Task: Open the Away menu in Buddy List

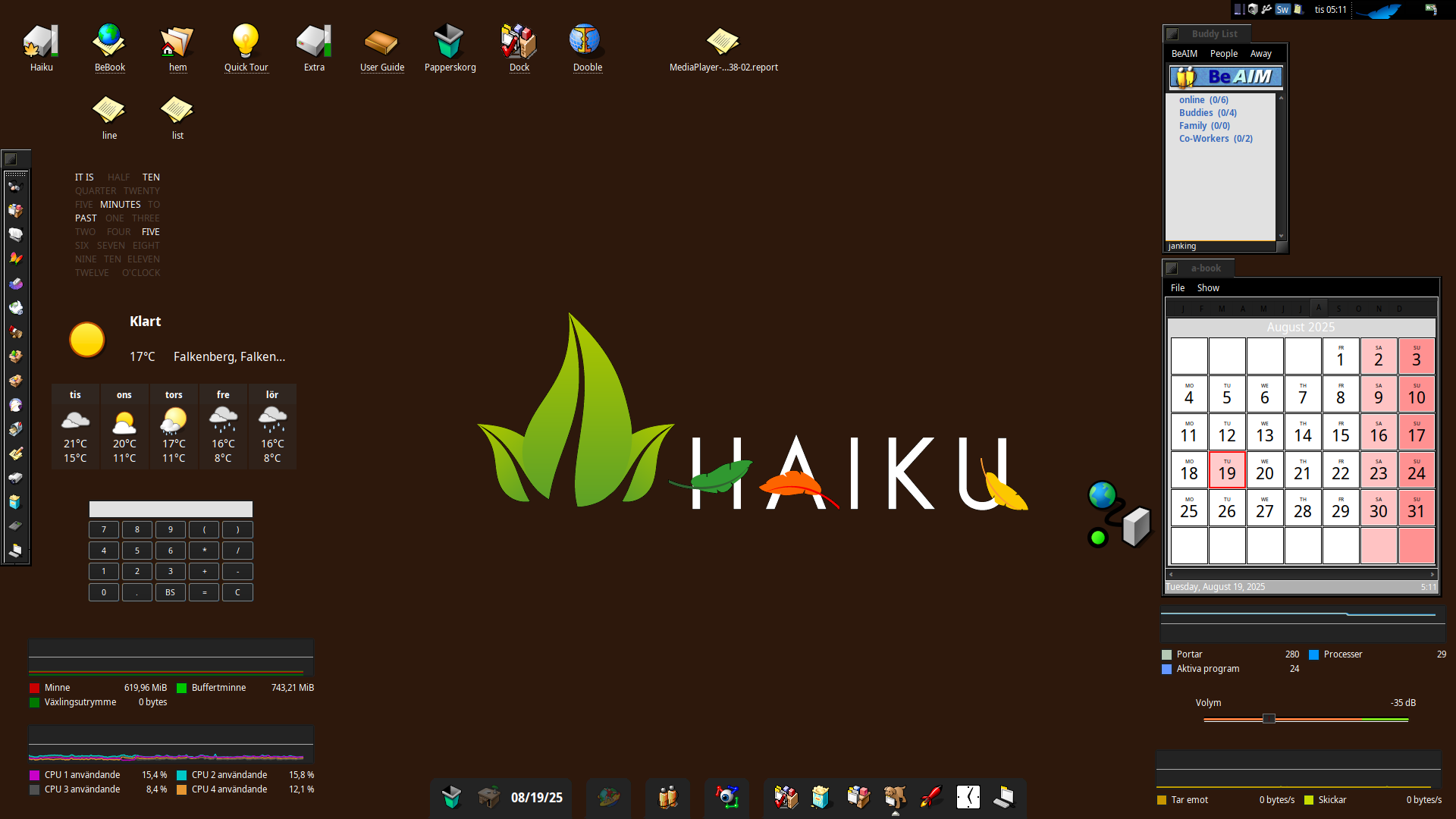Action: coord(1260,54)
